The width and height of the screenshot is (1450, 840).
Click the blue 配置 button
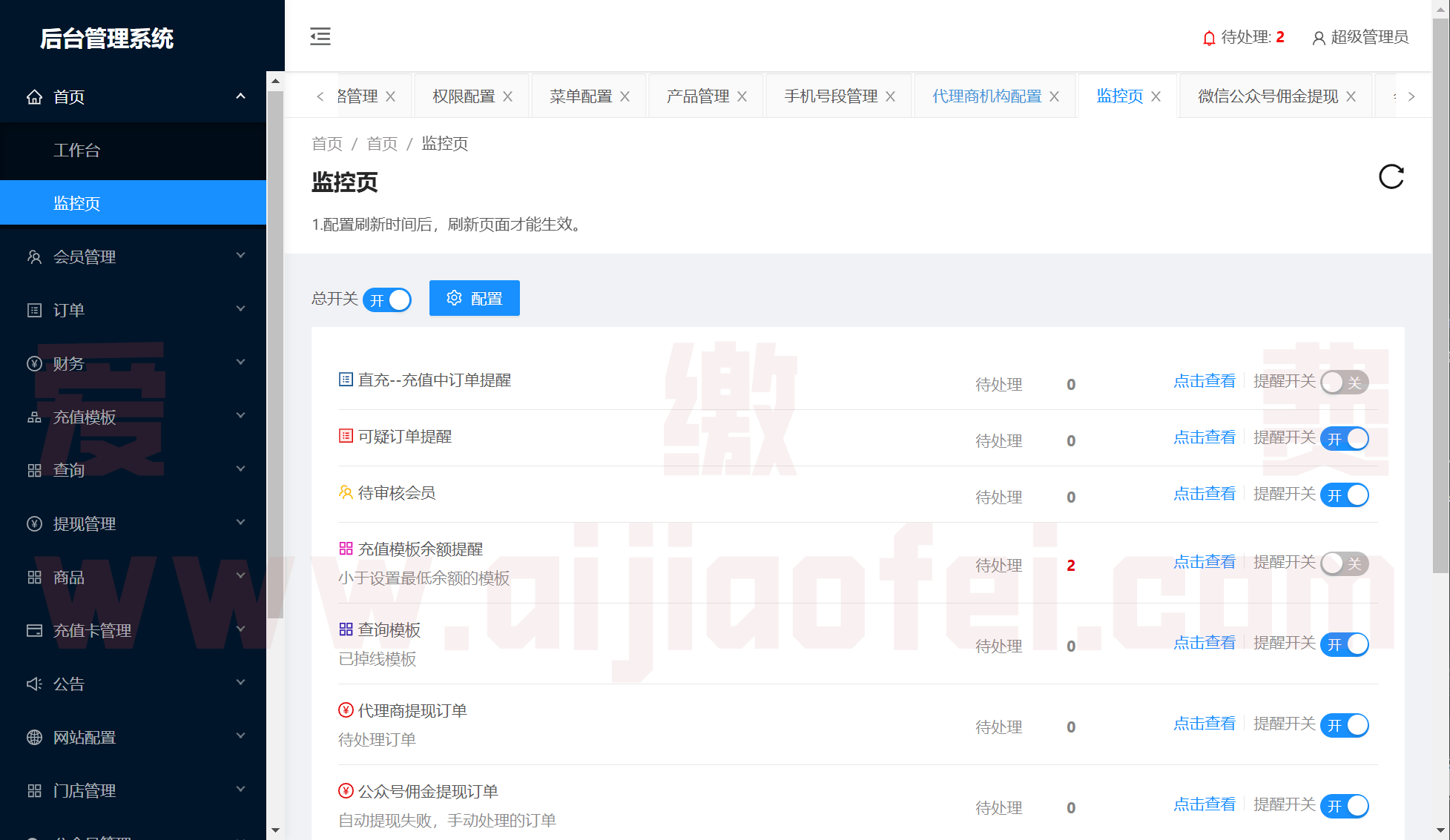tap(475, 298)
